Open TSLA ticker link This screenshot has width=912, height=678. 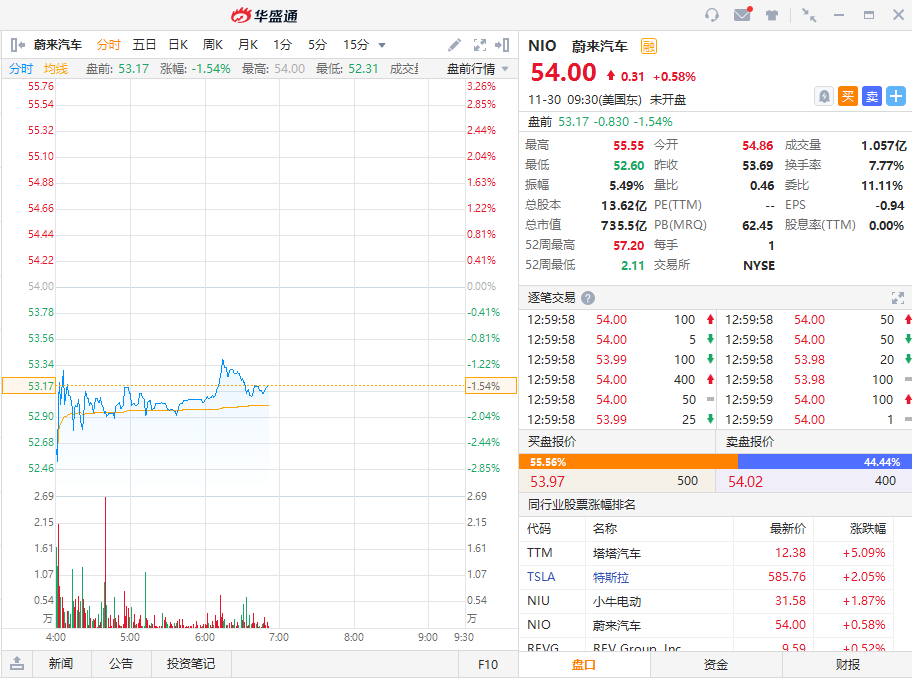point(541,577)
